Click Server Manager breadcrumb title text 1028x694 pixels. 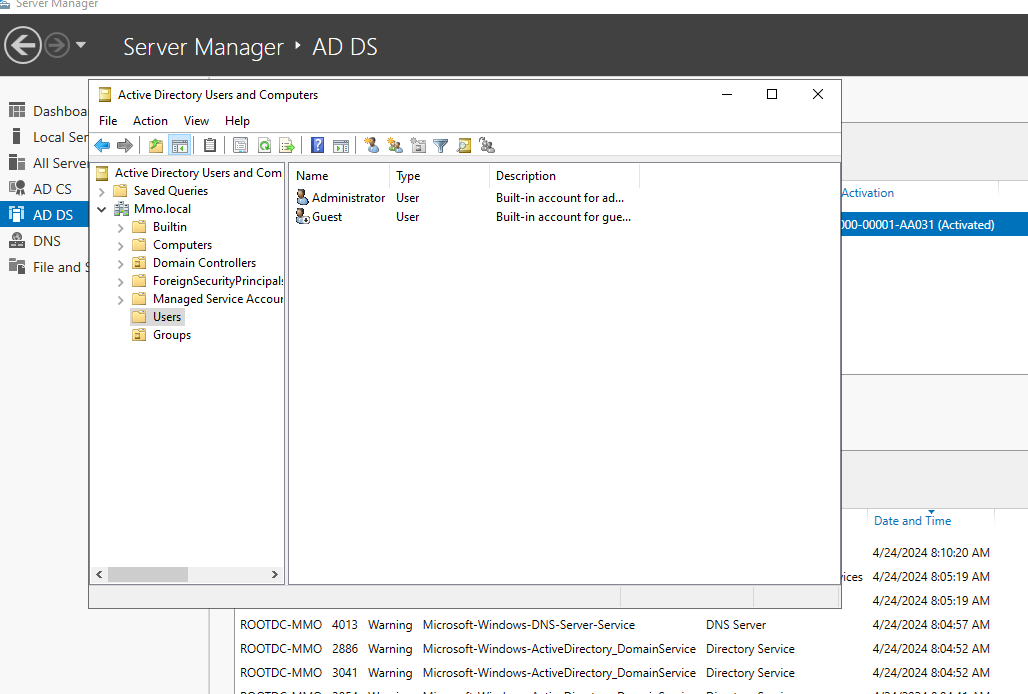coord(203,47)
